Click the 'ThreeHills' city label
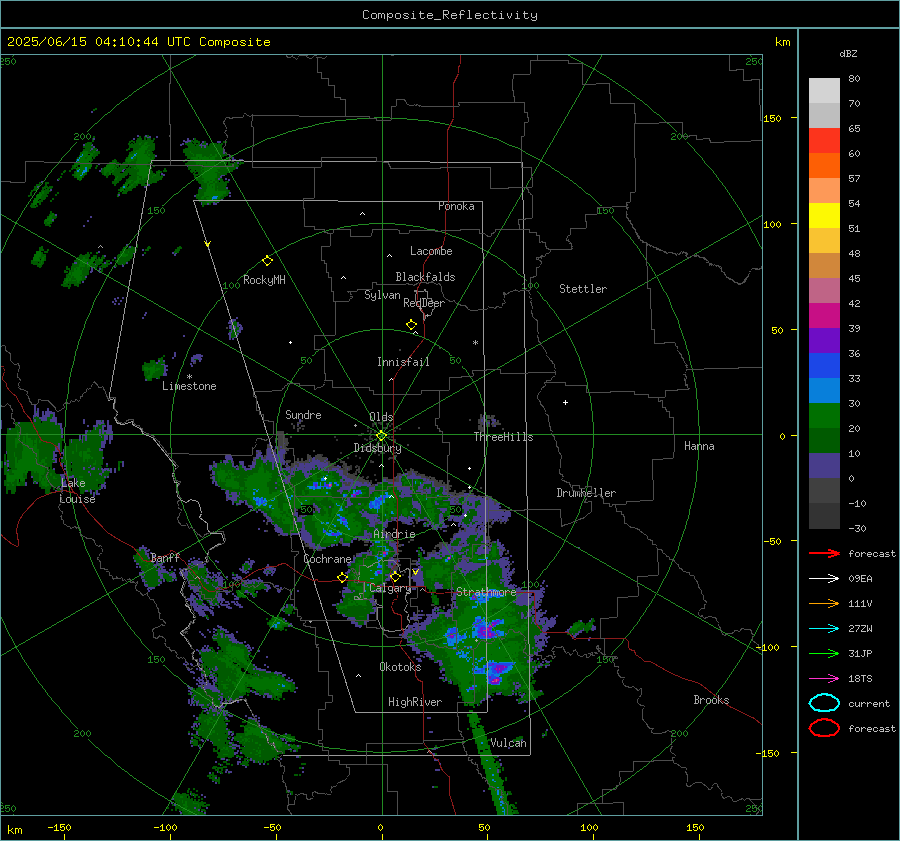The height and width of the screenshot is (841, 900). pos(503,437)
